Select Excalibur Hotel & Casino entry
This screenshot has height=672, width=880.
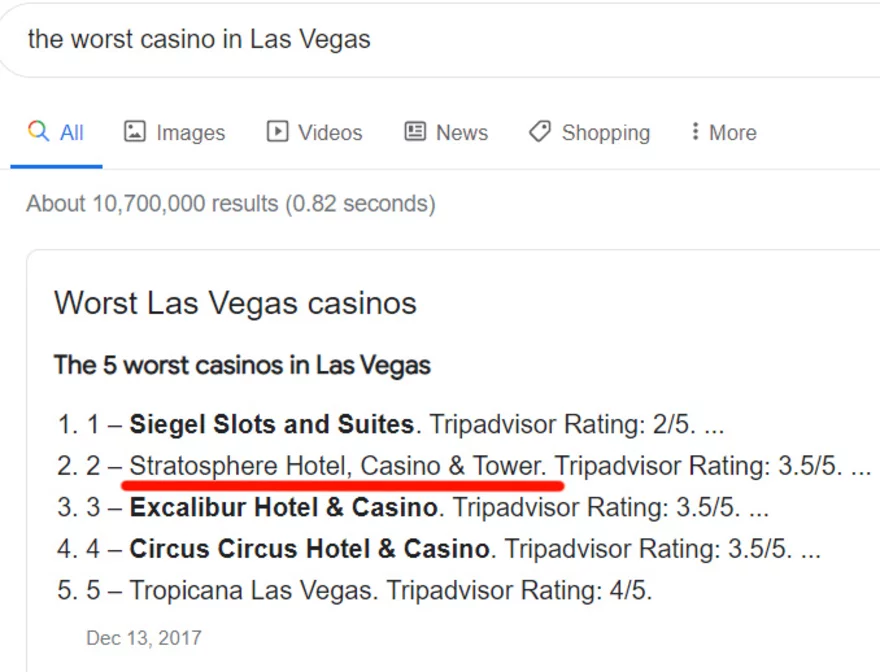point(283,507)
